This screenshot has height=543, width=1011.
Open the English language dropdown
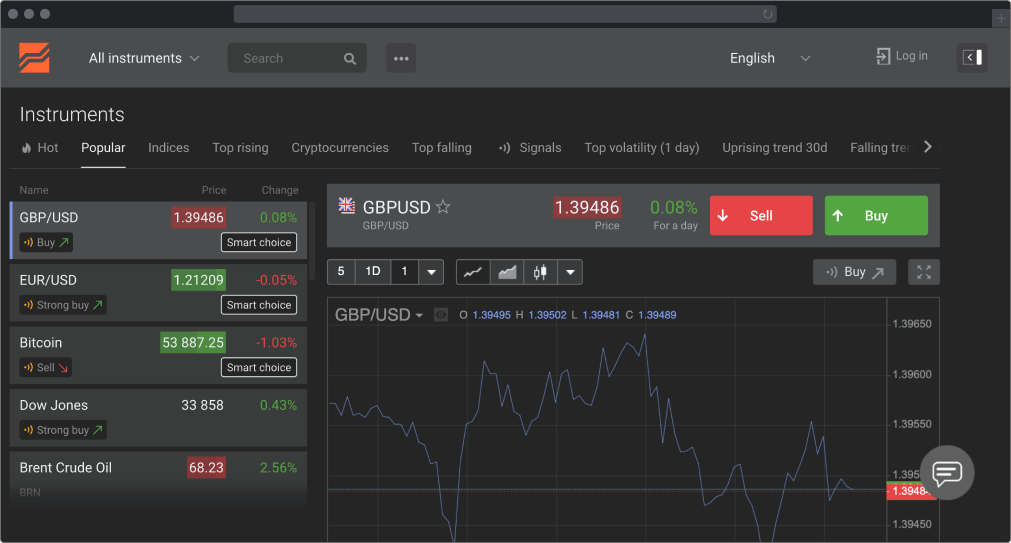click(769, 58)
